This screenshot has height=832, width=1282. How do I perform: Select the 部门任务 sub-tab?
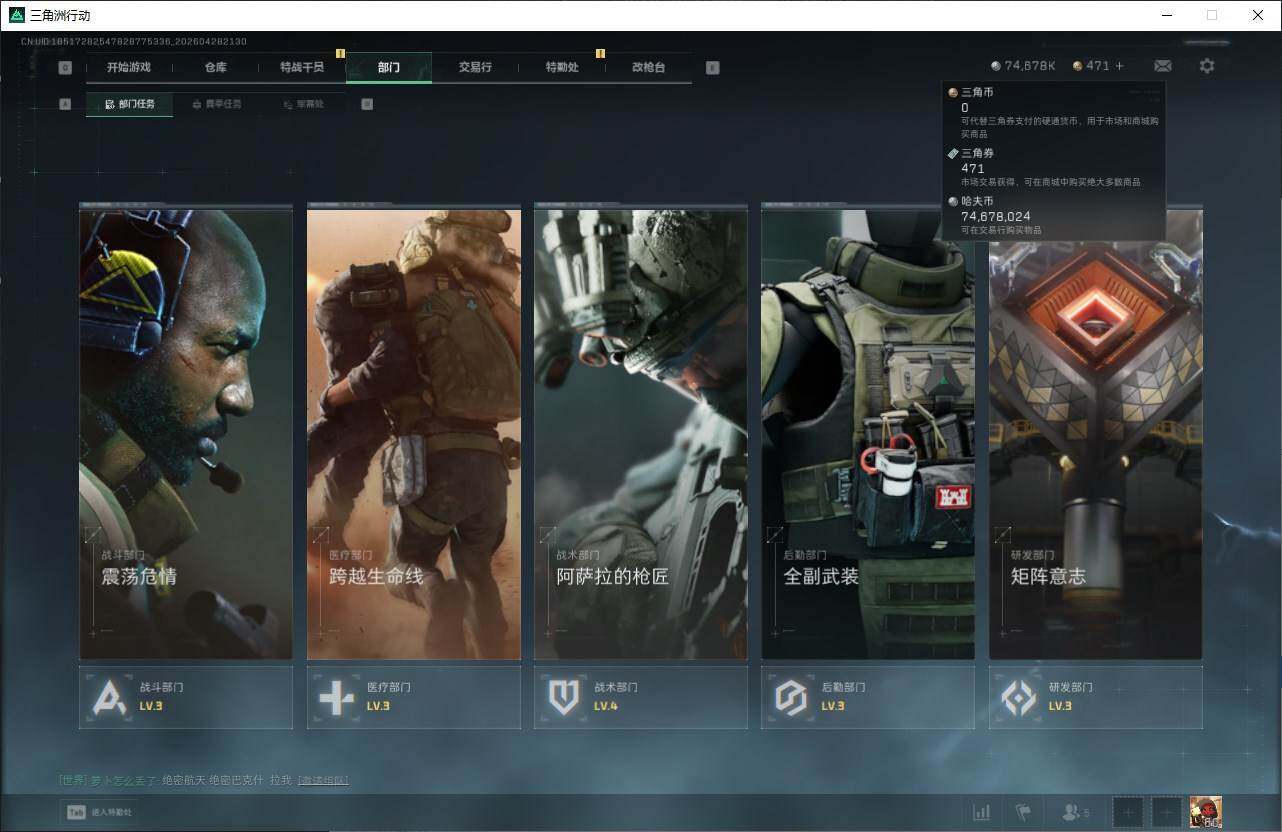pos(130,104)
